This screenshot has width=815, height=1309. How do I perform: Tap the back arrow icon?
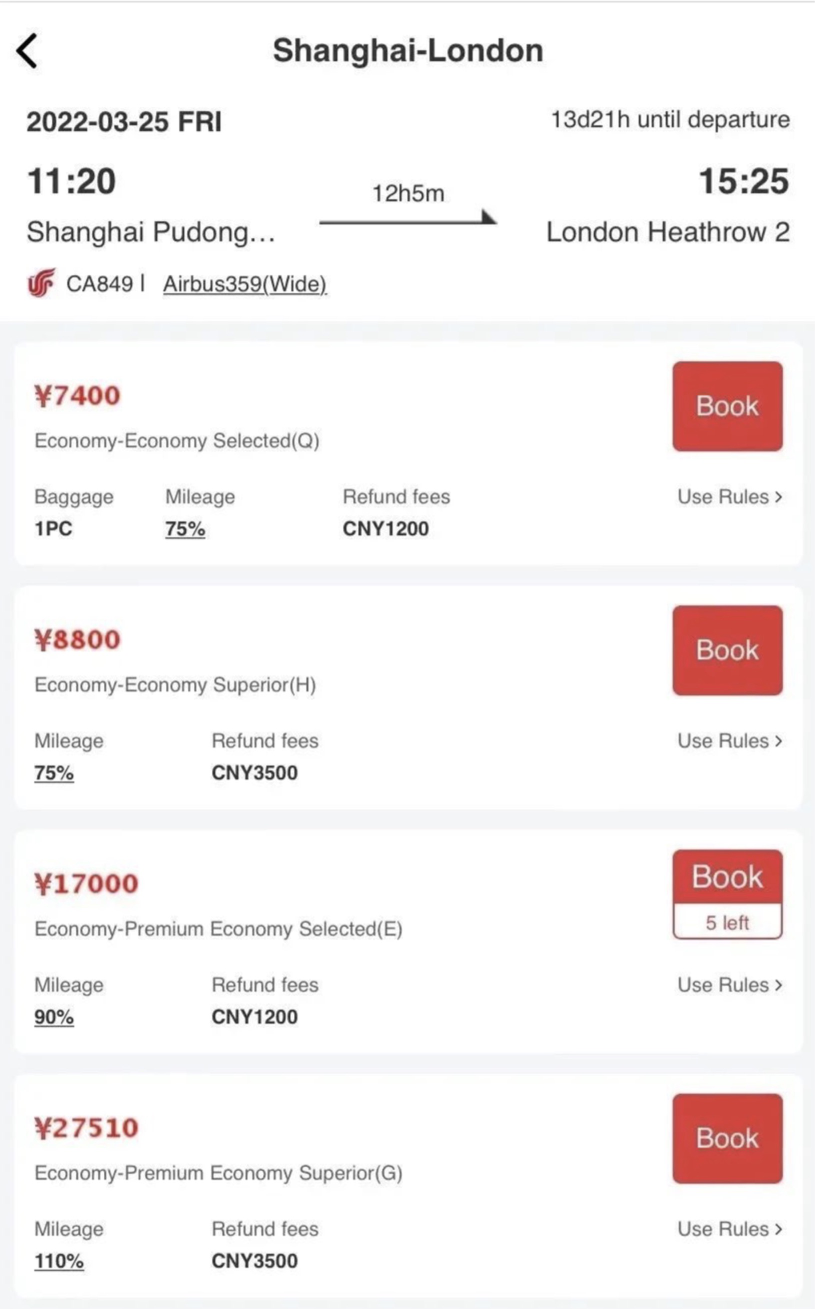click(28, 50)
